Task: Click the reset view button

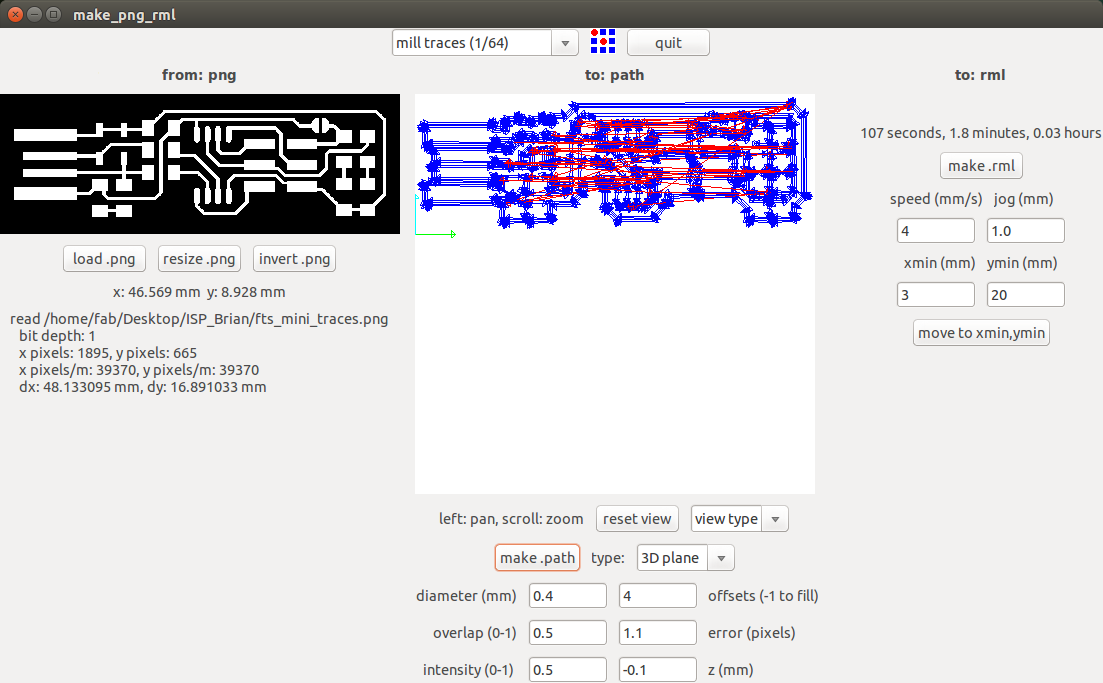Action: 637,519
